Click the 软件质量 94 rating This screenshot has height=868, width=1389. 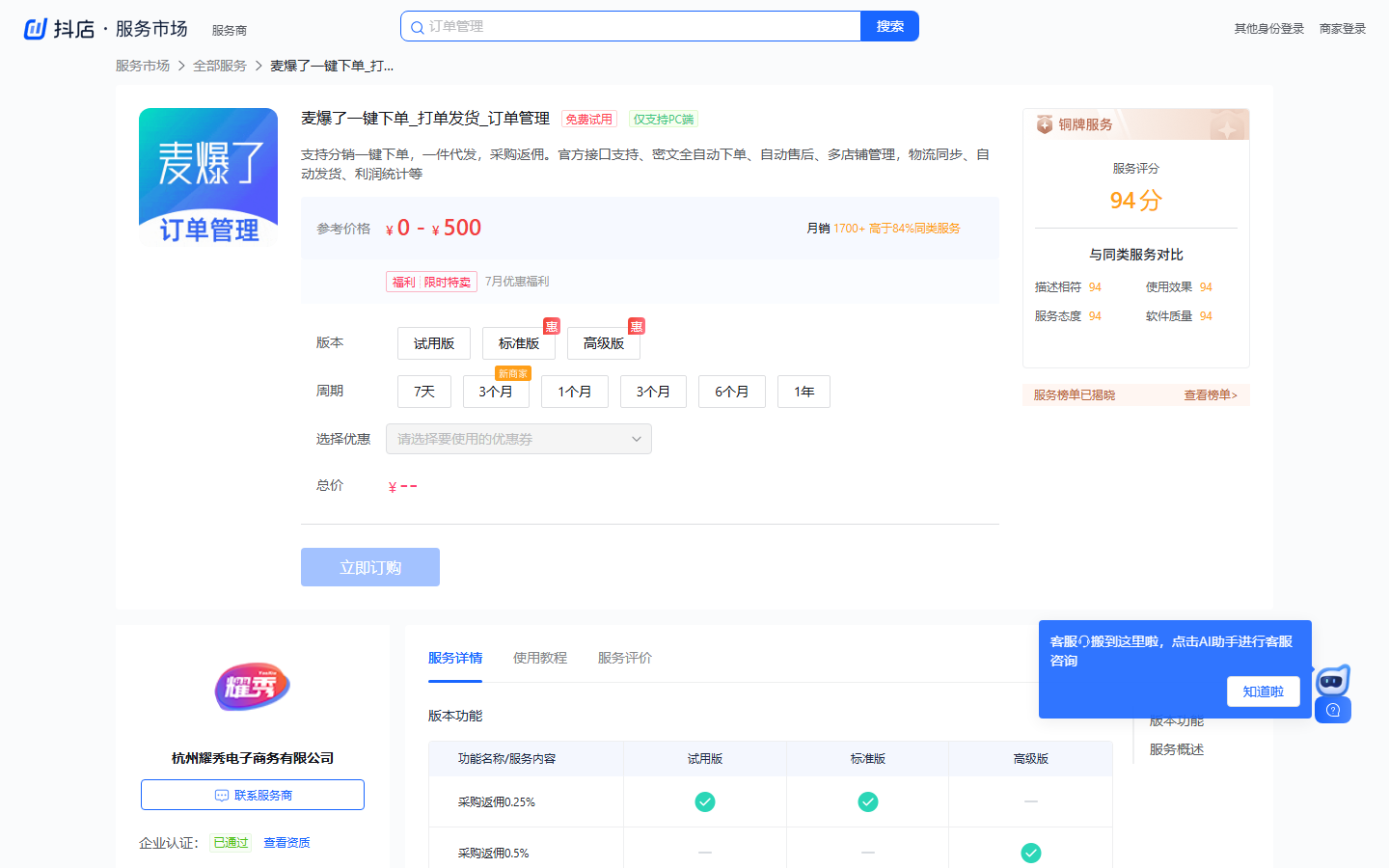[x=1179, y=316]
